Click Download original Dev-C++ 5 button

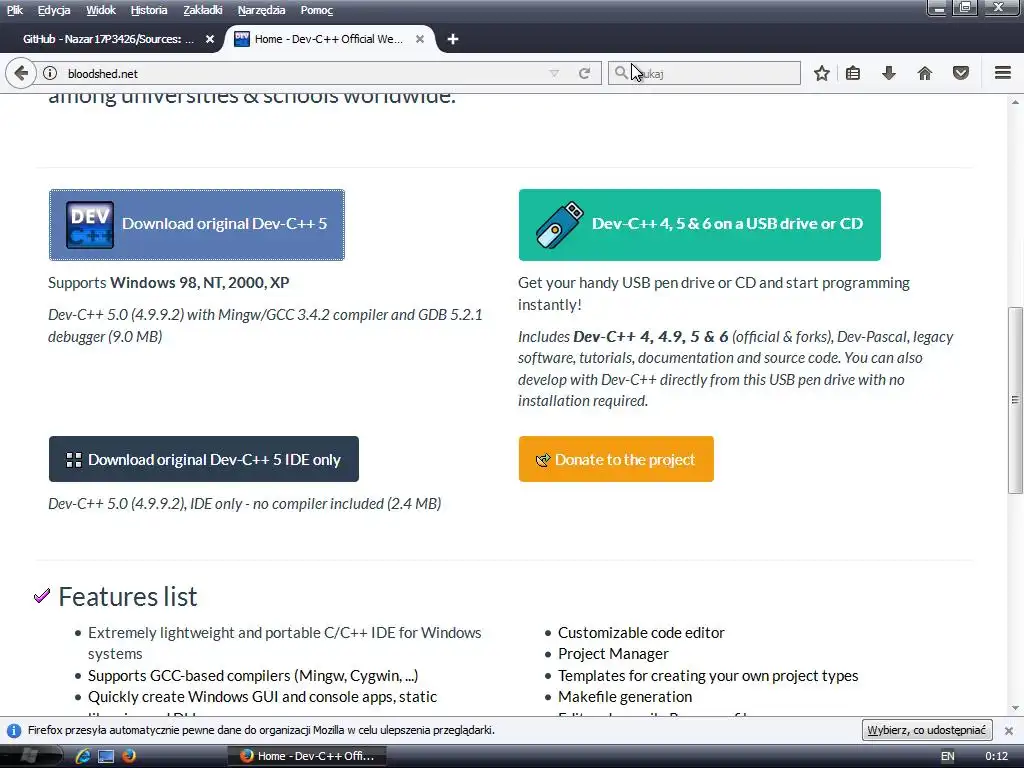point(197,225)
